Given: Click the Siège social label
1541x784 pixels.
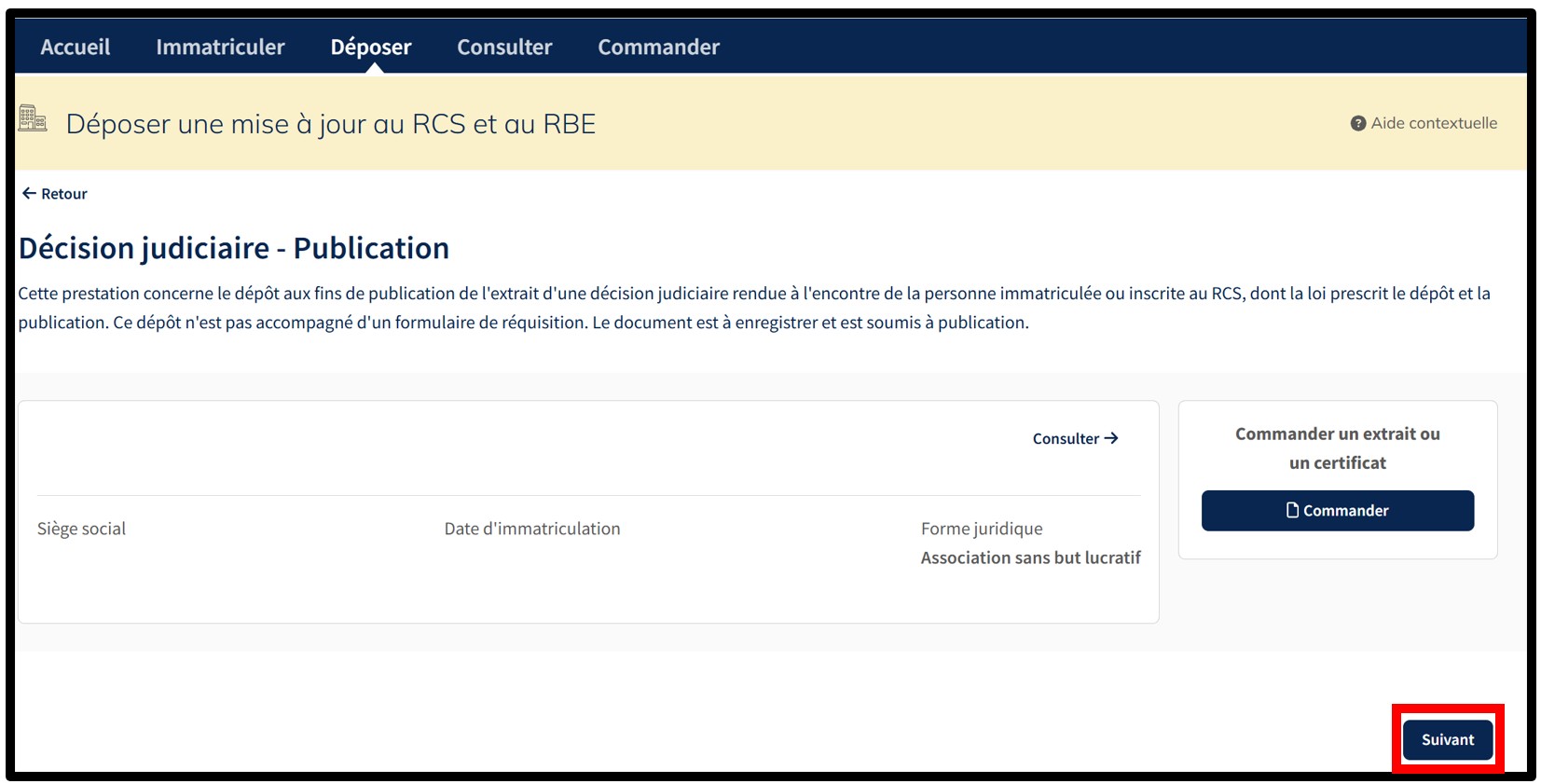Looking at the screenshot, I should point(81,529).
